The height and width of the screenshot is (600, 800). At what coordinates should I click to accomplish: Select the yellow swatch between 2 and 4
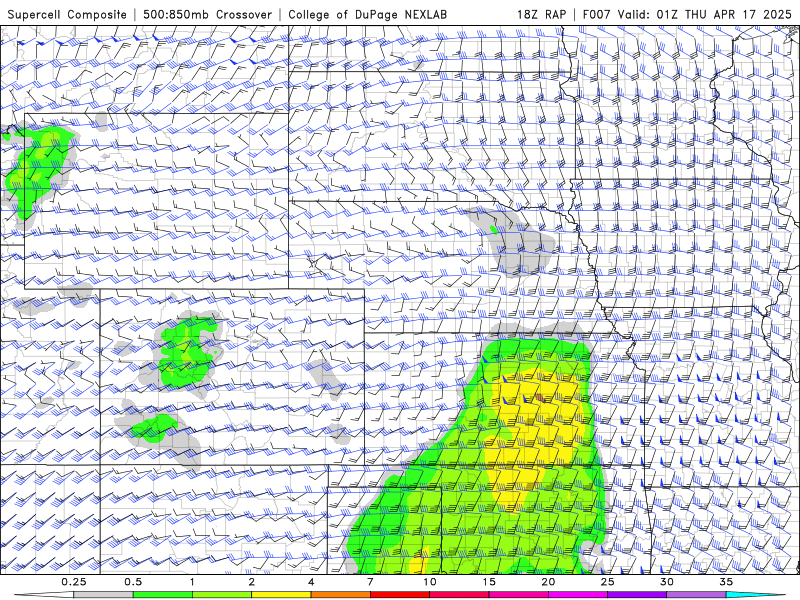(x=281, y=595)
